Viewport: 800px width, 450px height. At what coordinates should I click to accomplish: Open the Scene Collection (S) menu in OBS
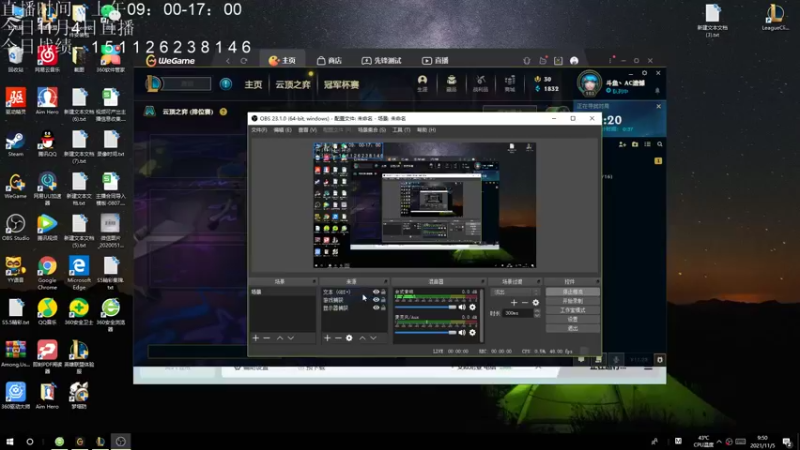[371, 130]
